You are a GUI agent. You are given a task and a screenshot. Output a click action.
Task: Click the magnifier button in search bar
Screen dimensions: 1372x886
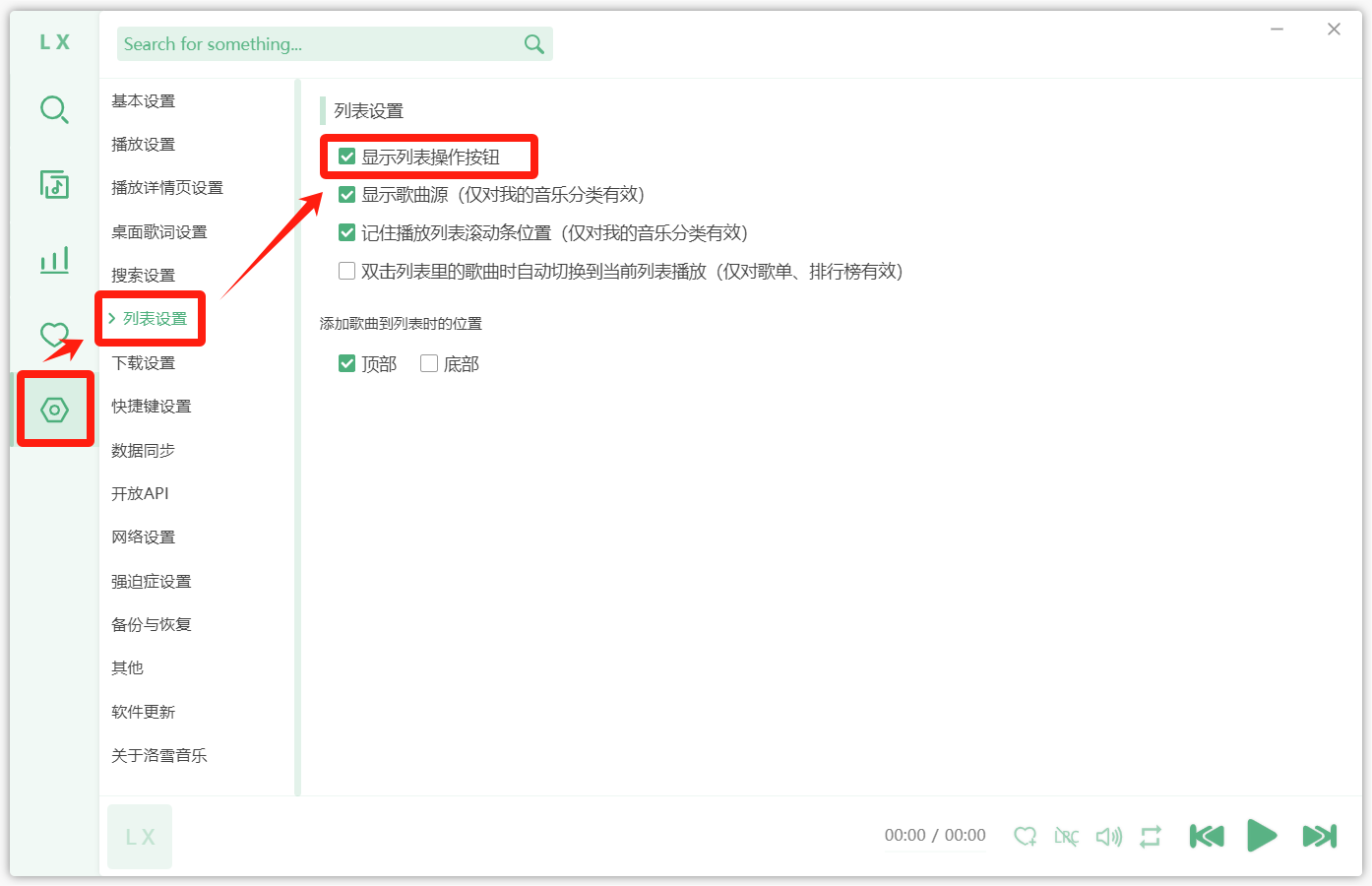[x=534, y=44]
